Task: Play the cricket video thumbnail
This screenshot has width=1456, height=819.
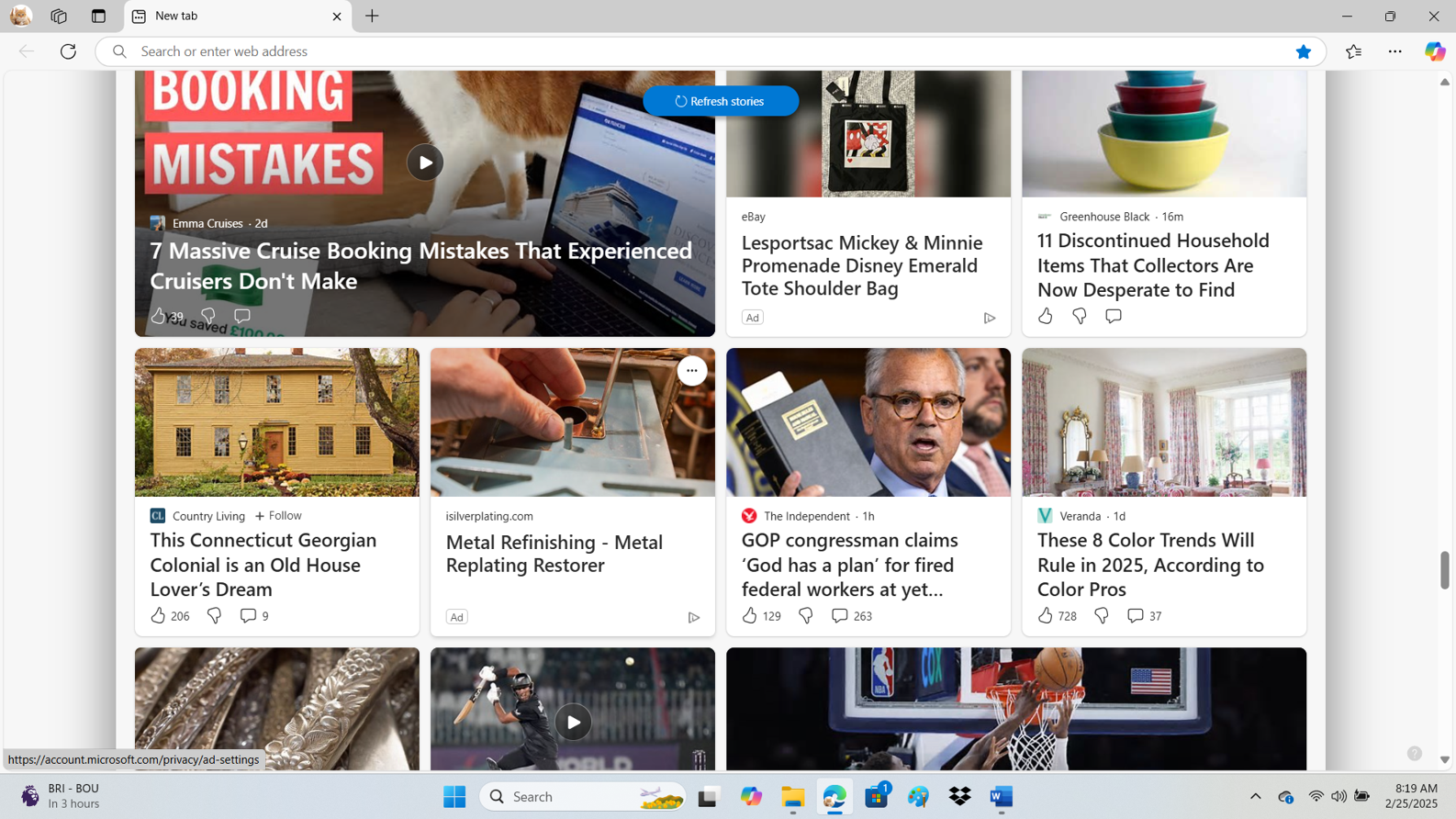Action: pyautogui.click(x=573, y=723)
